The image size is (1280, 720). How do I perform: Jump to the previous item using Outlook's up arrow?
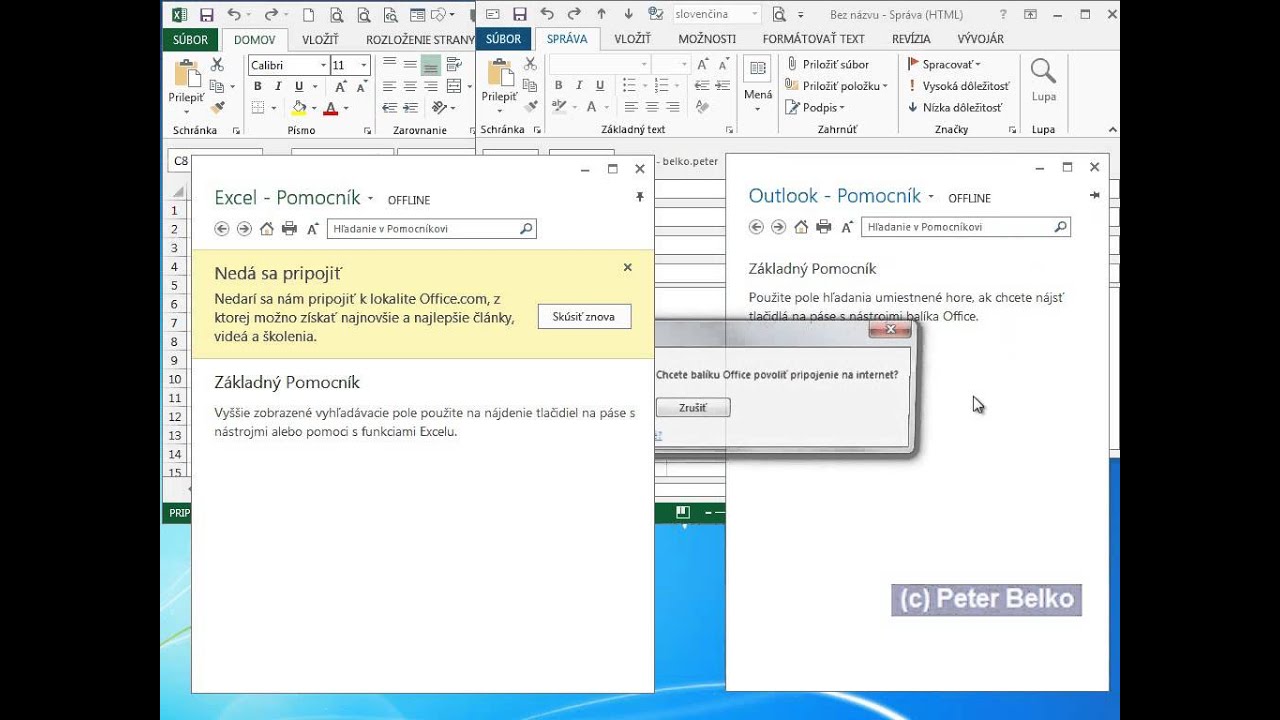pos(601,14)
